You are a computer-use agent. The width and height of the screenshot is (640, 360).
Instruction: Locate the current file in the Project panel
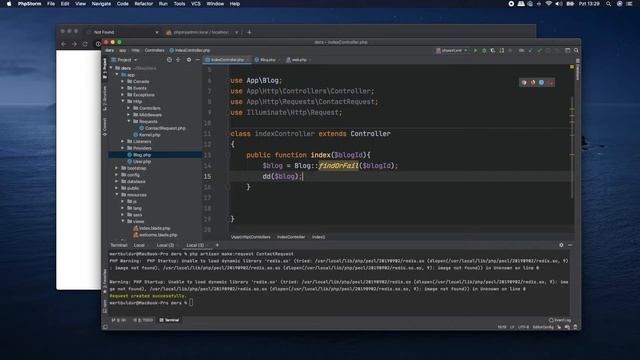169,60
